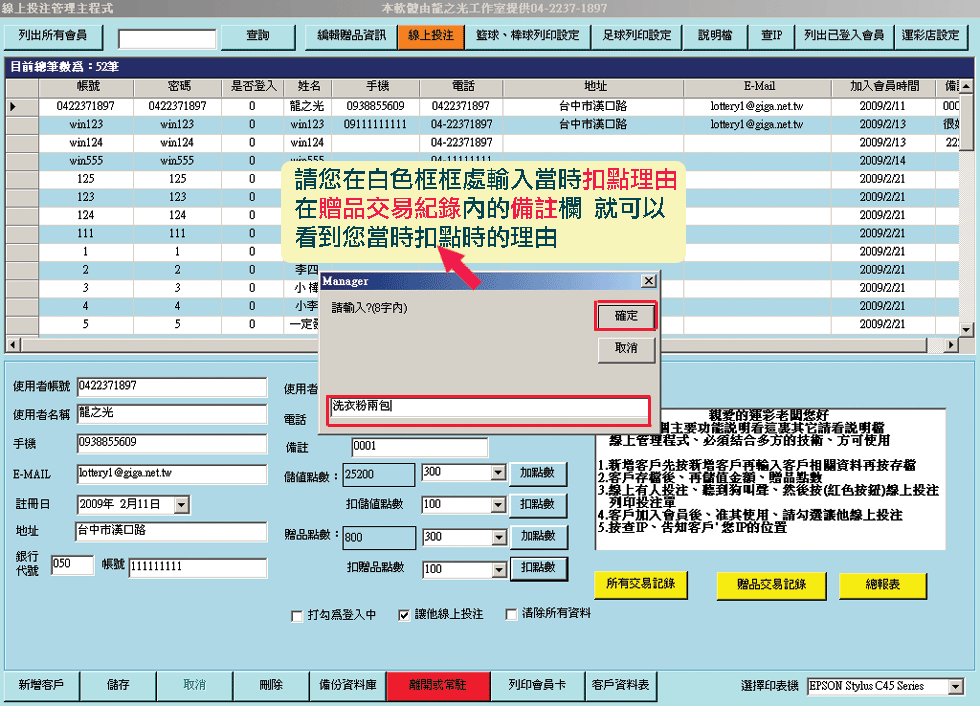
Task: Open 編輯贈品資訊
Action: pyautogui.click(x=351, y=36)
